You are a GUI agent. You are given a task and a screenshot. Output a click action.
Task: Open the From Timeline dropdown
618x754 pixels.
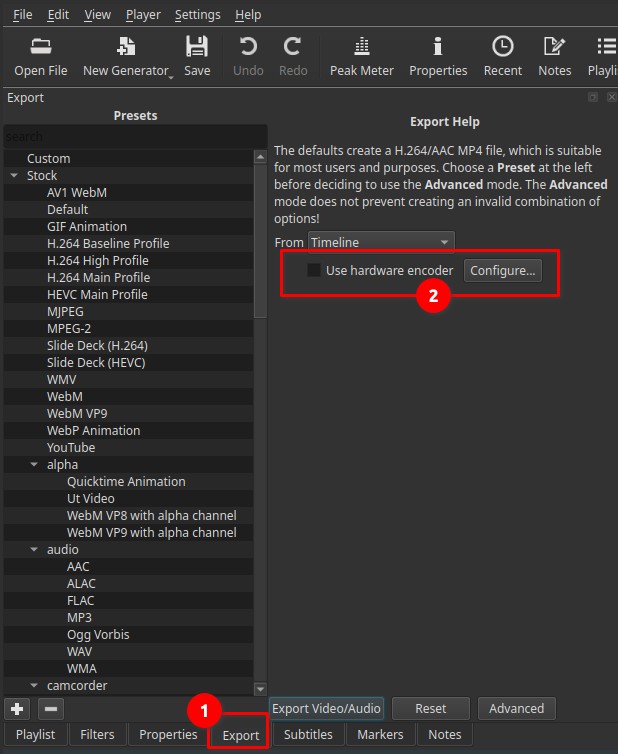[x=380, y=242]
